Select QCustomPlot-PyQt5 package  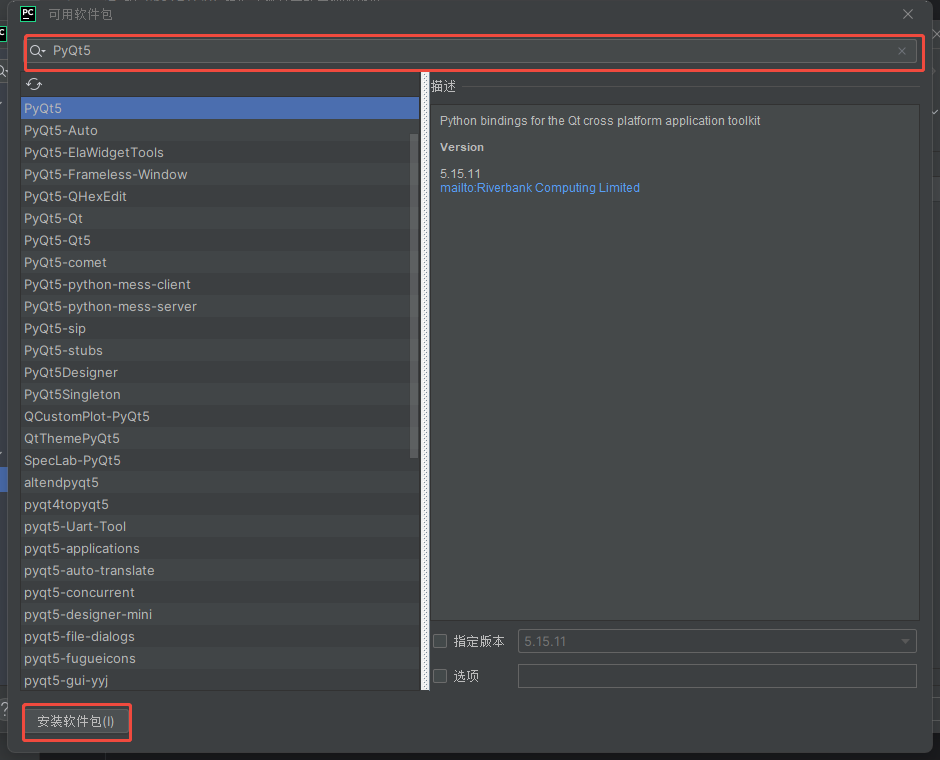(220, 417)
